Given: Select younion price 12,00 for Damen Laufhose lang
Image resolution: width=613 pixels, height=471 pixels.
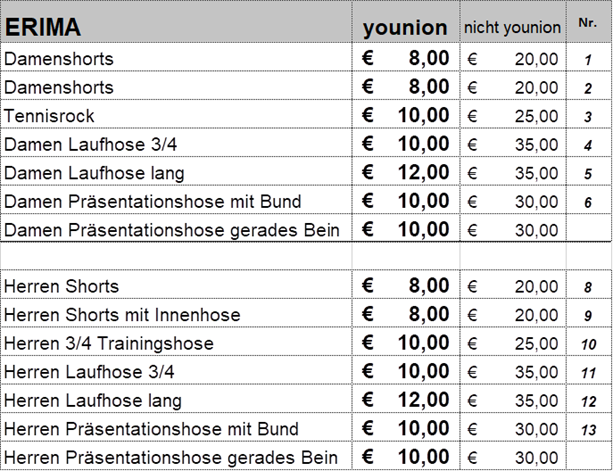Looking at the screenshot, I should click(x=406, y=171).
